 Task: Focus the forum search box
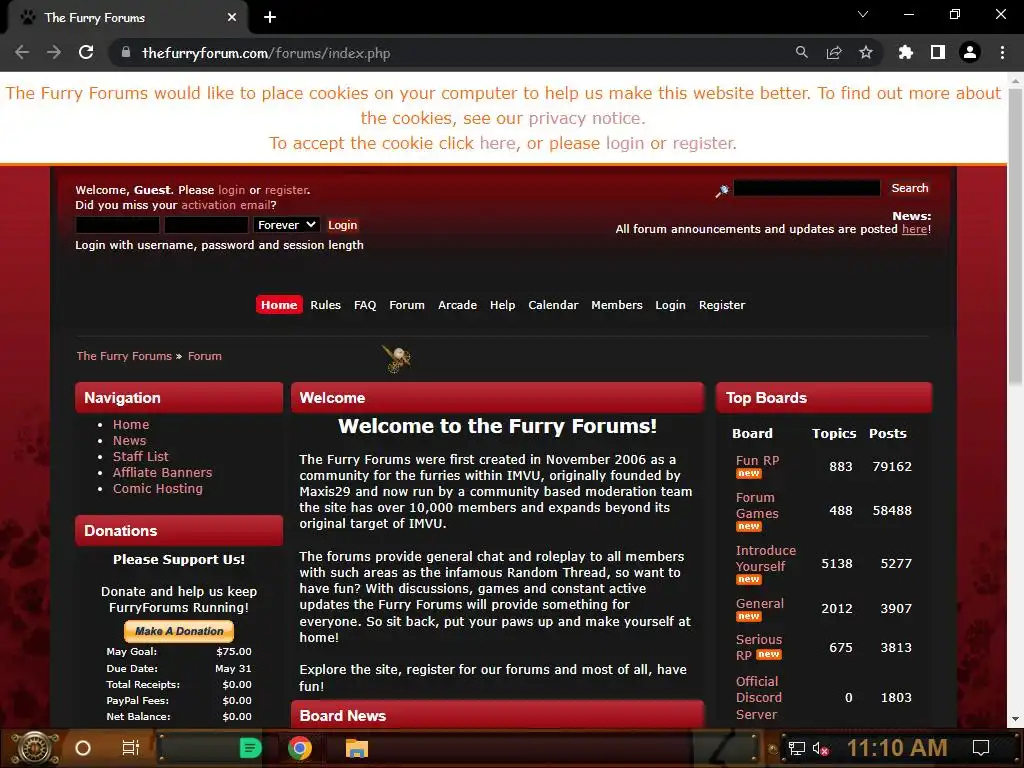[807, 188]
